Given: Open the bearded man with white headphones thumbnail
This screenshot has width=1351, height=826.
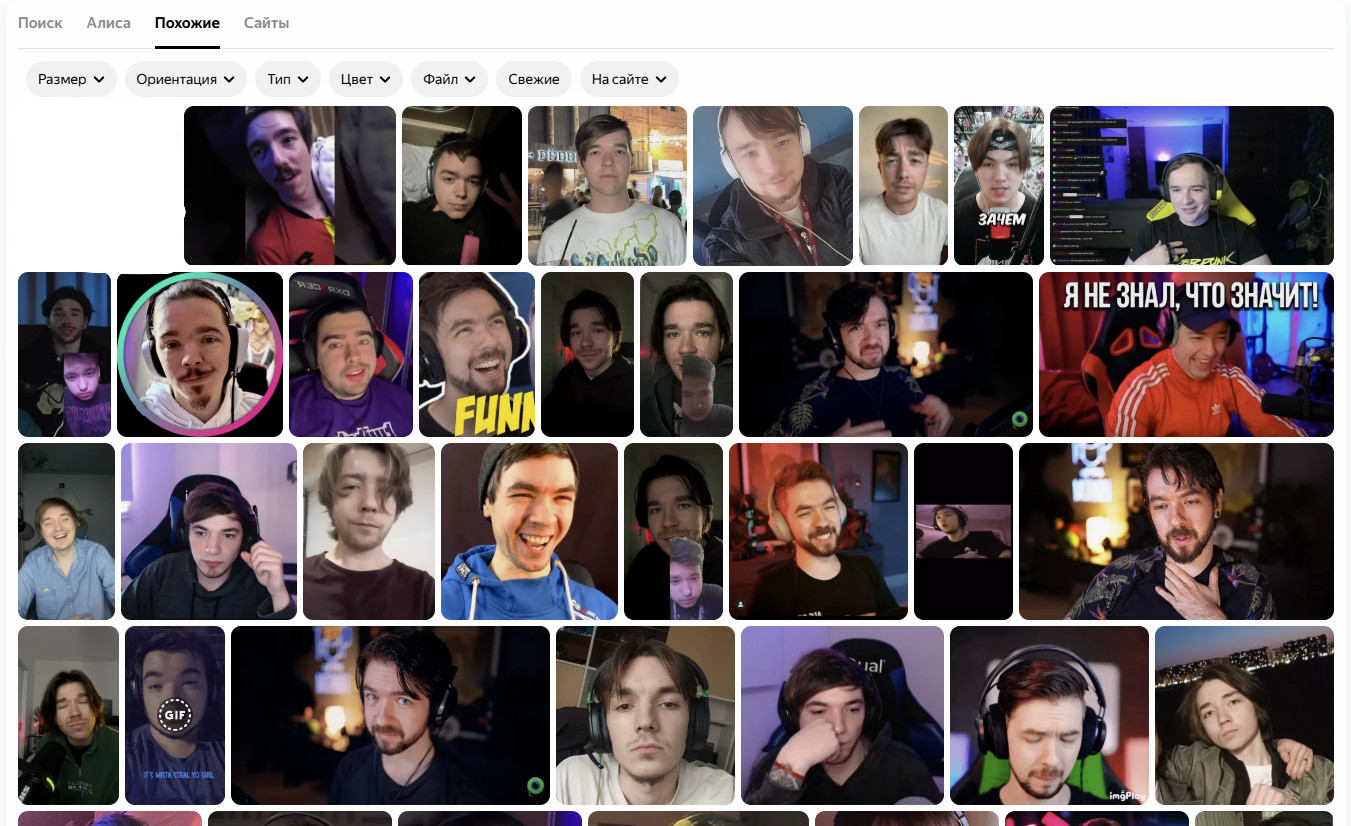Looking at the screenshot, I should (x=818, y=531).
